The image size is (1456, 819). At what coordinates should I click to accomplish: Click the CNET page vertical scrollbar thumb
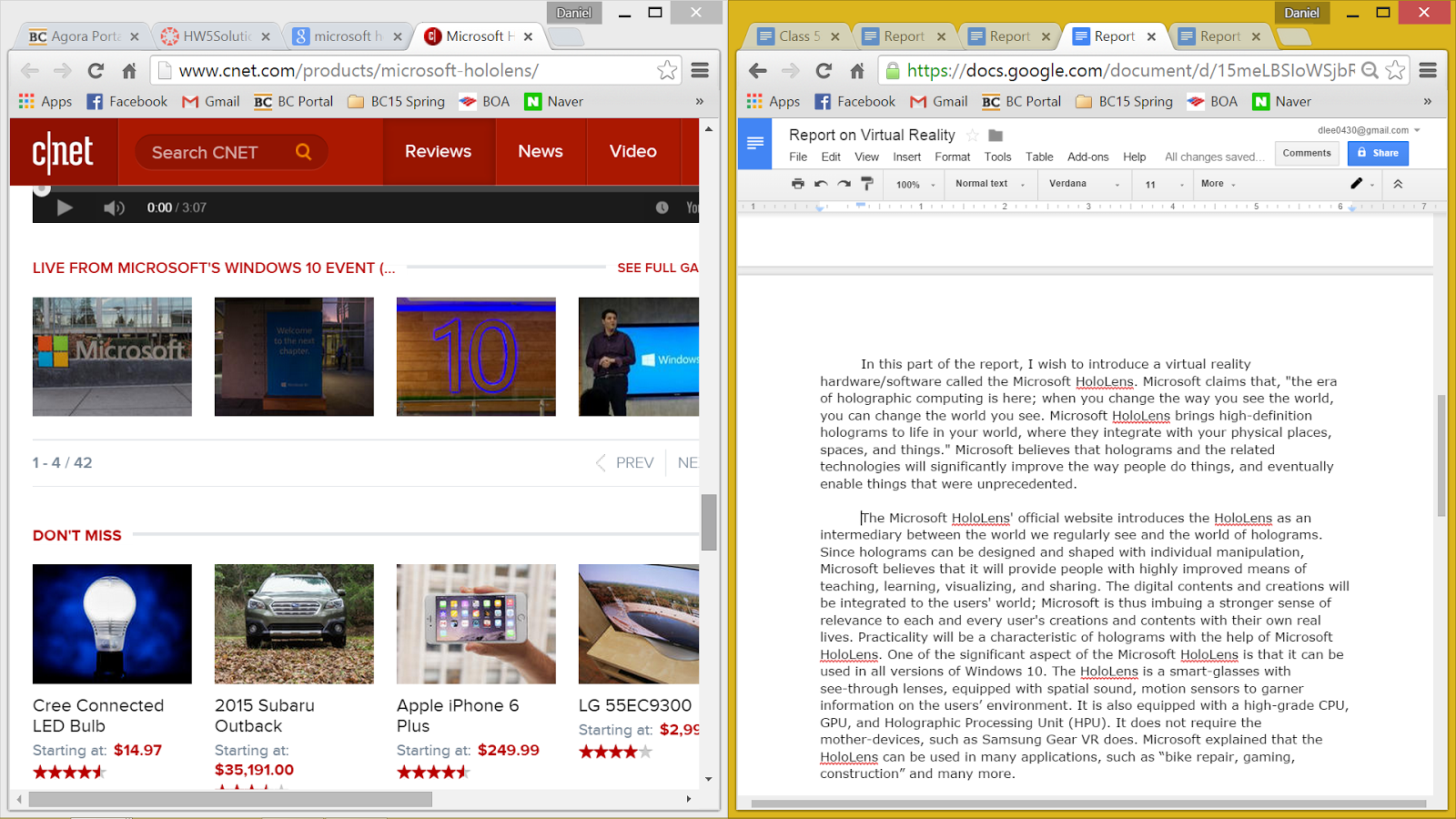709,521
